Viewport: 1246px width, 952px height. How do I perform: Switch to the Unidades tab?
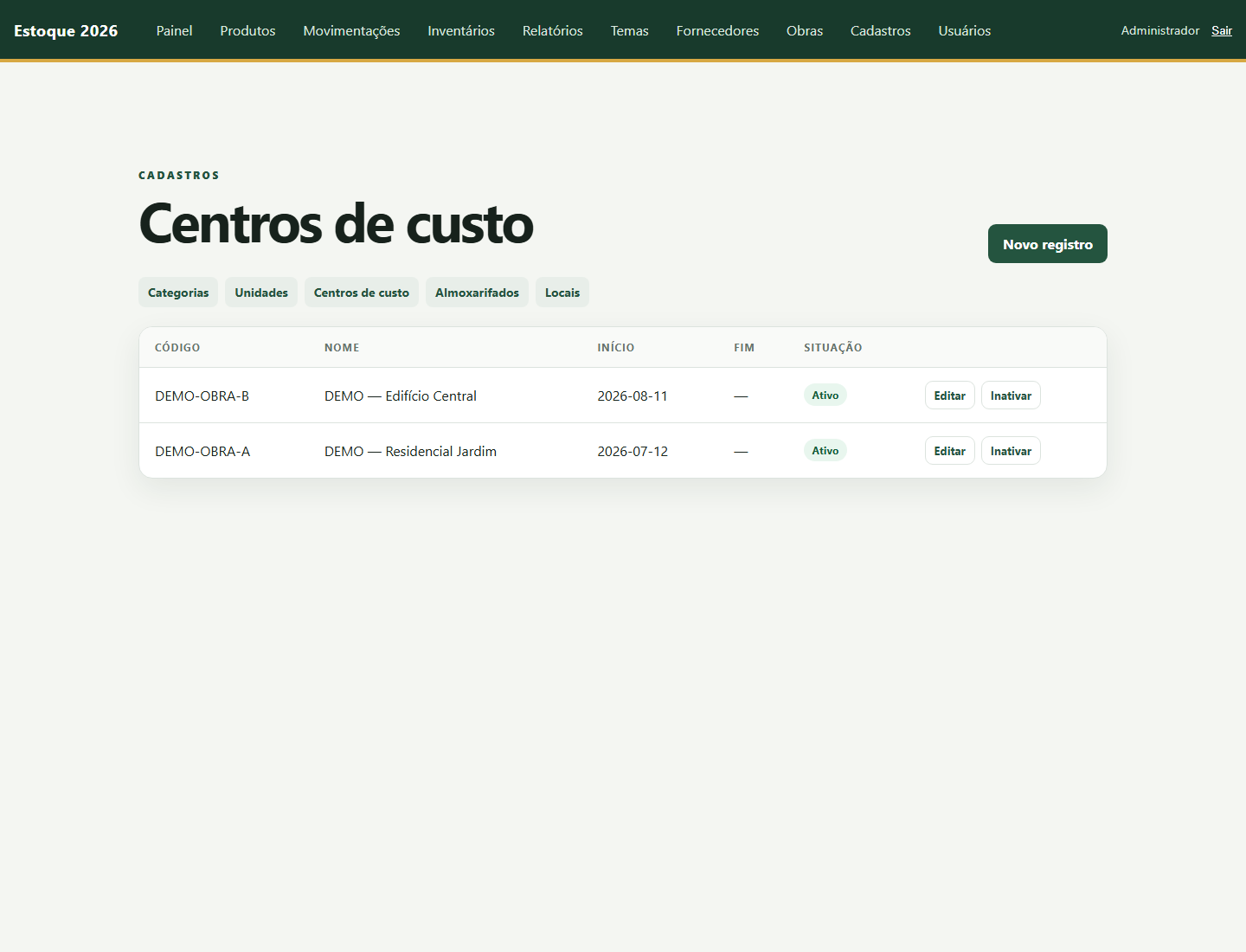[261, 293]
